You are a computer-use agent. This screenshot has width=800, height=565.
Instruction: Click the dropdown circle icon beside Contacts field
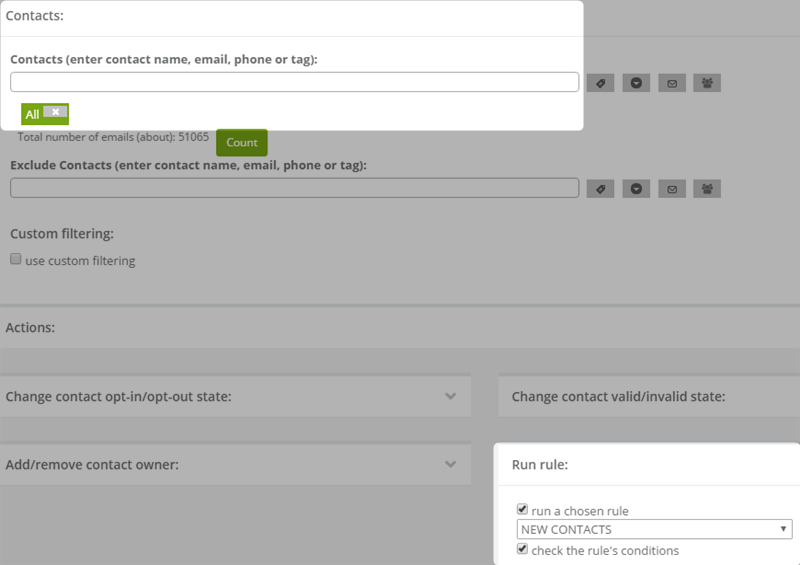click(x=636, y=83)
